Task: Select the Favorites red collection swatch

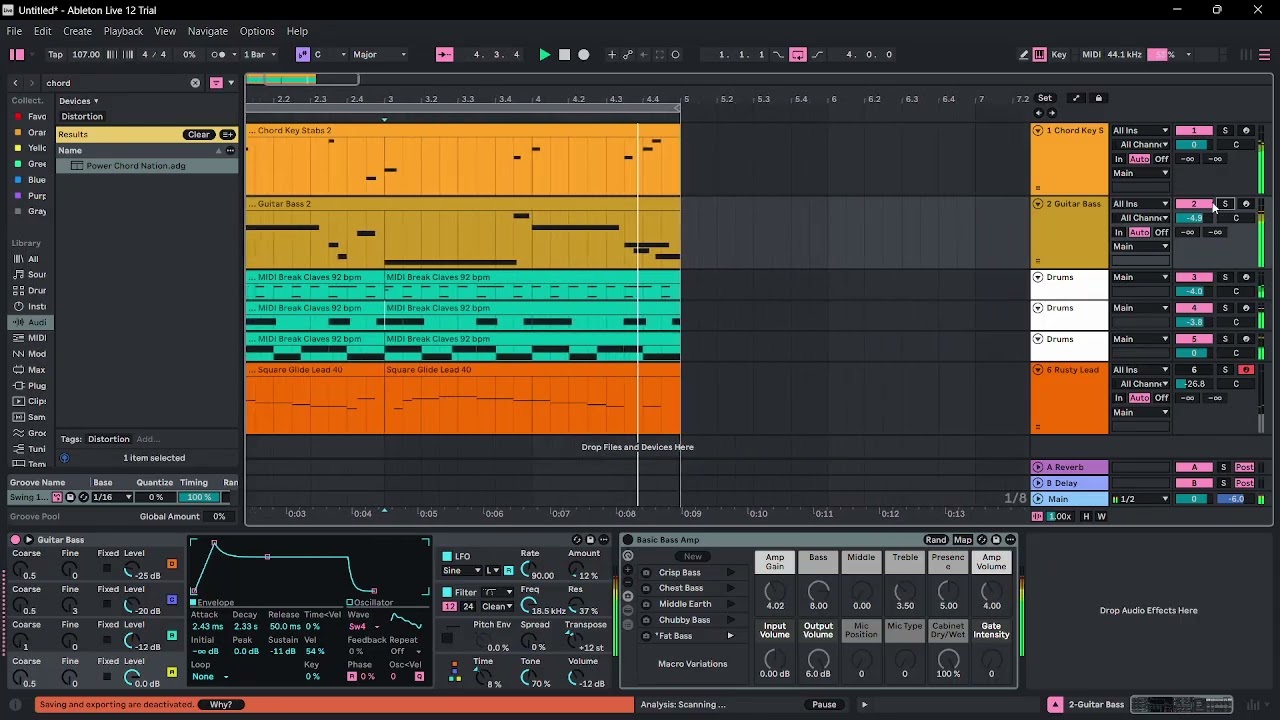Action: pos(18,117)
